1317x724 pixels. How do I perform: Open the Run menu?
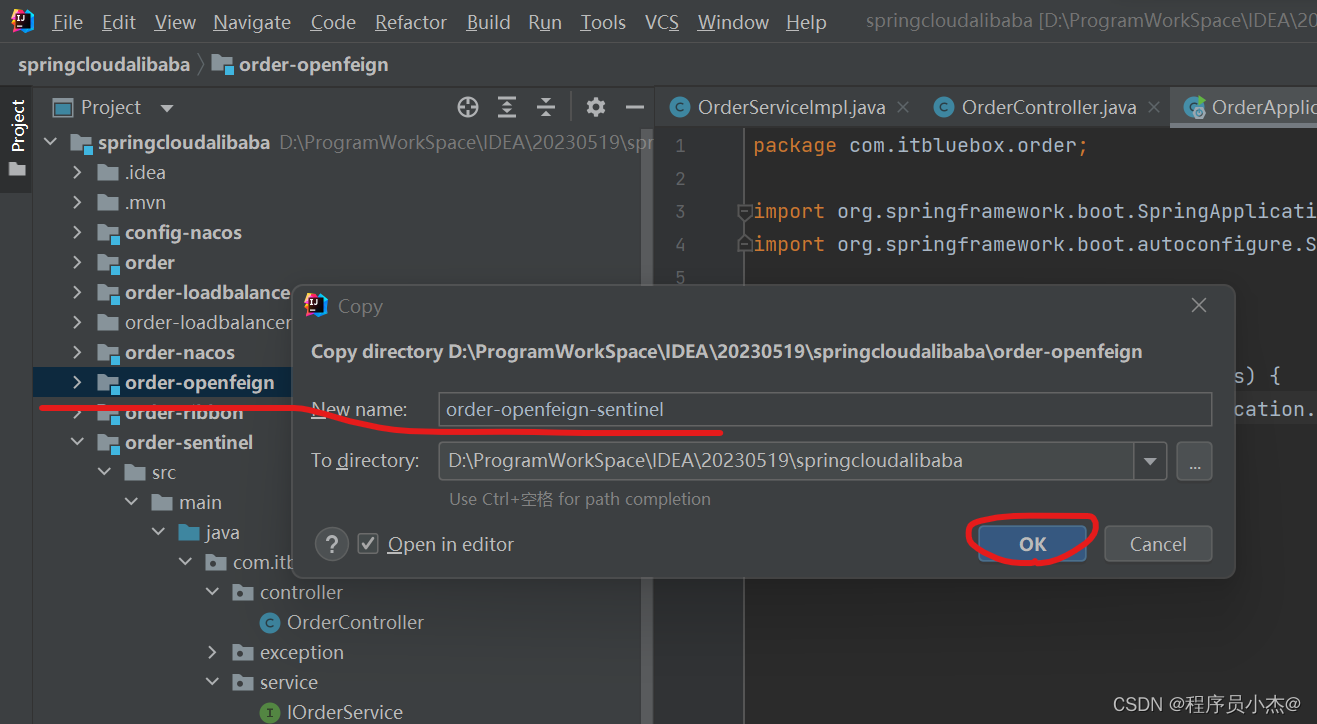545,22
